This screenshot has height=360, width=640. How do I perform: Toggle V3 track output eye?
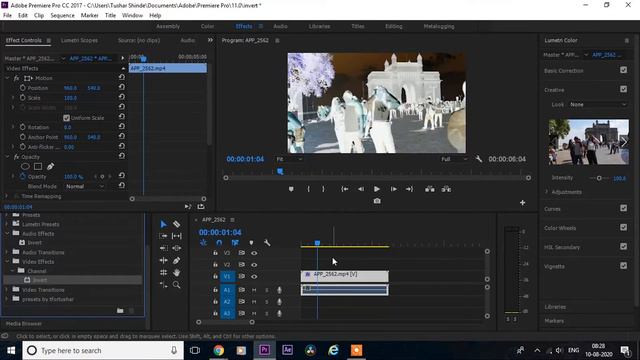(x=254, y=253)
